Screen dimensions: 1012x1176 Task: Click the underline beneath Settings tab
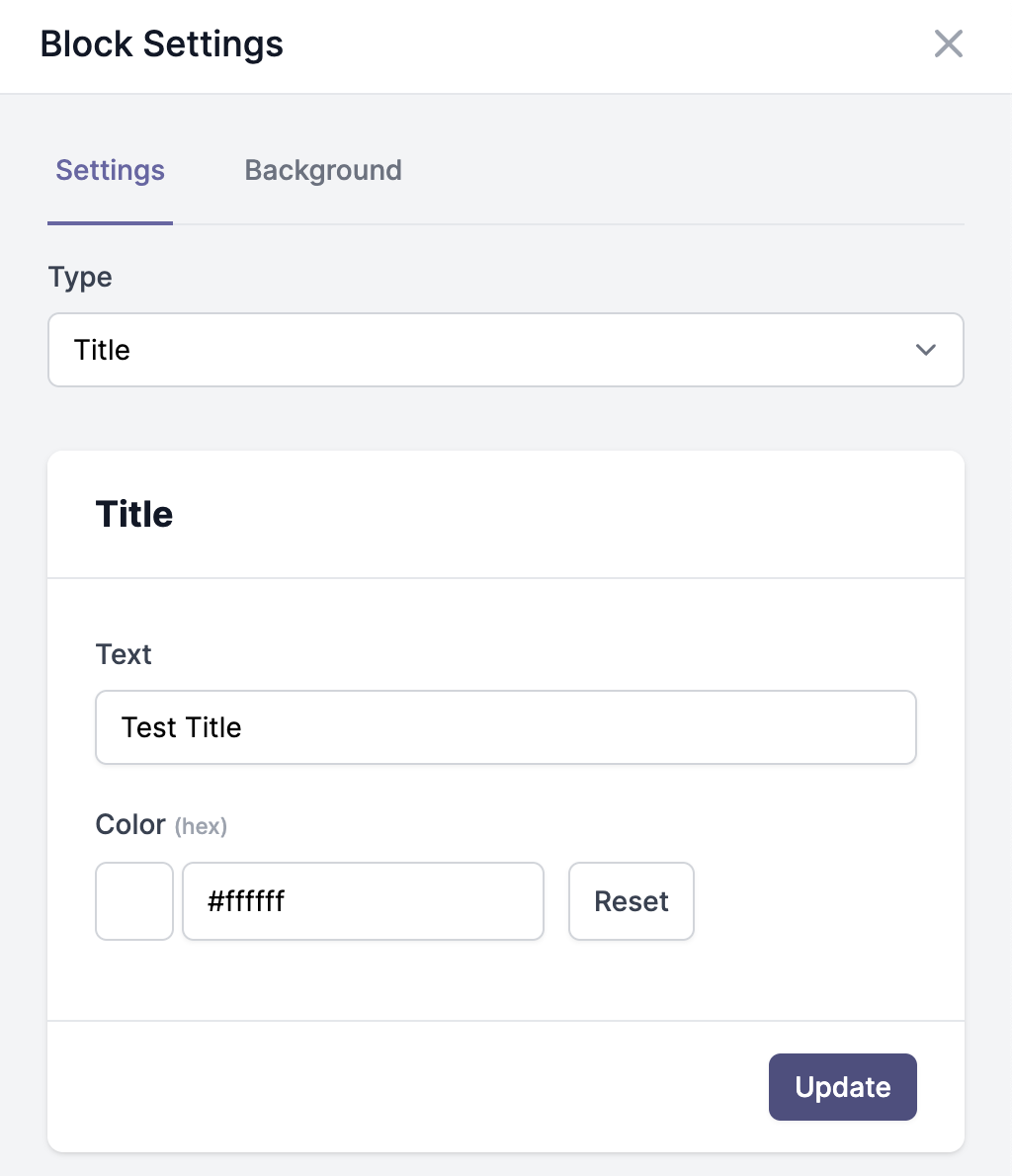tap(111, 222)
